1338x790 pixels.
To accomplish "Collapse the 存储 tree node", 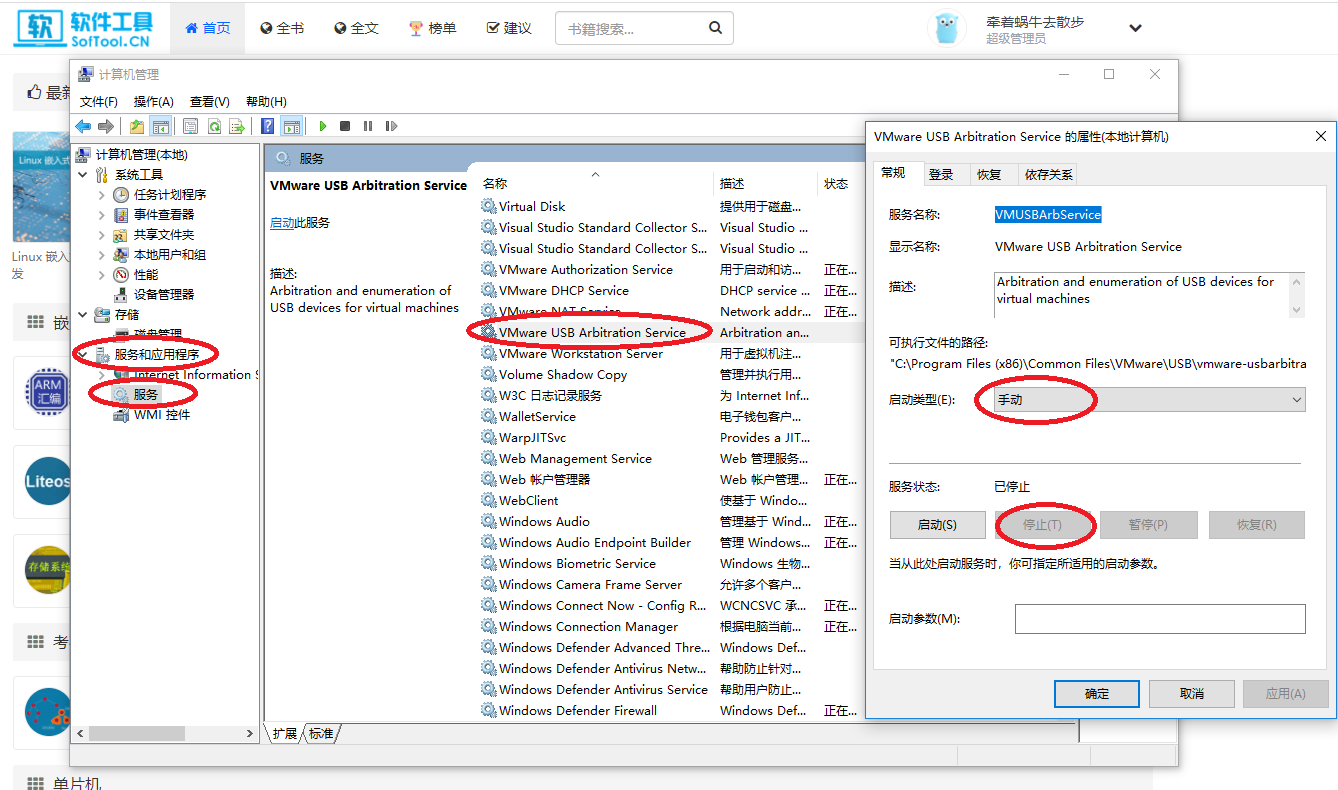I will (x=82, y=315).
